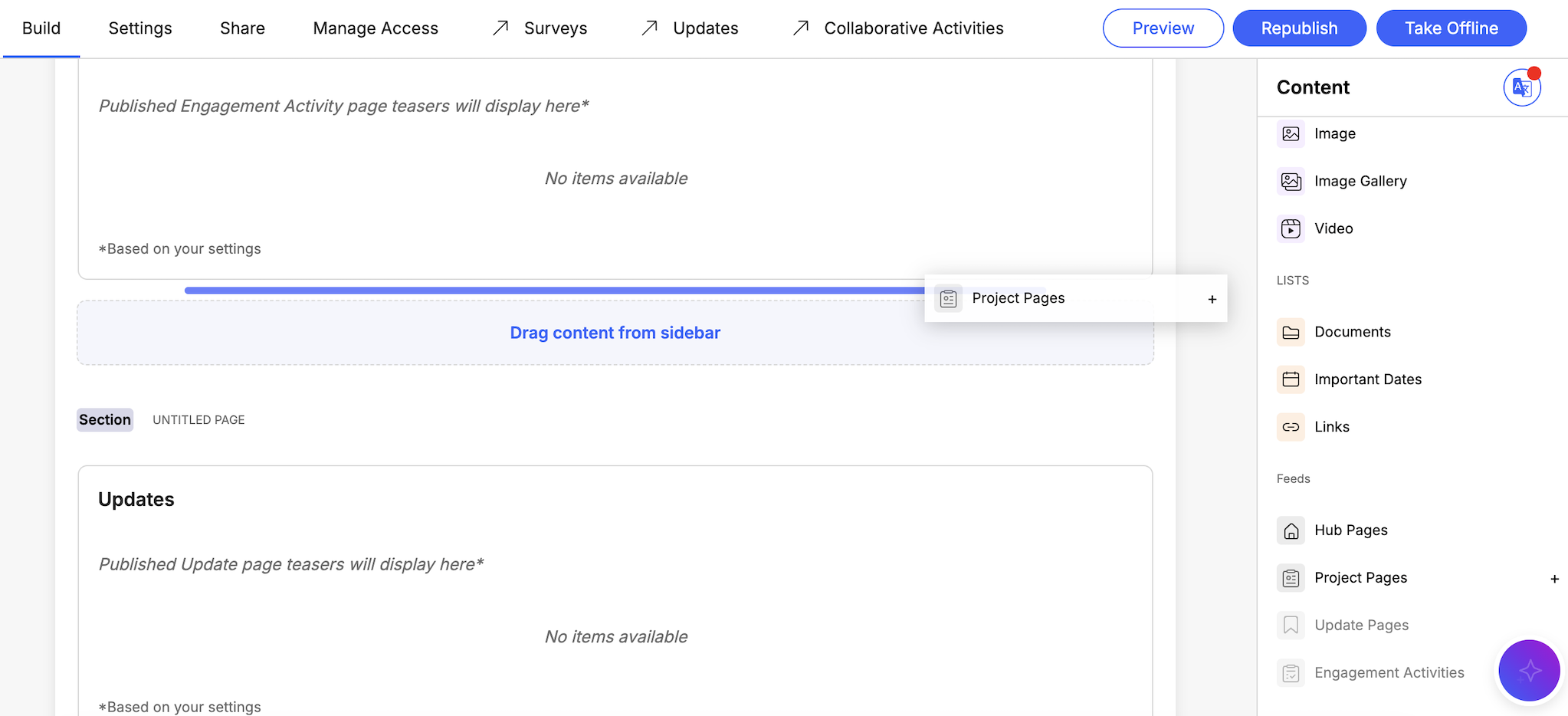Click the Engagement Activities checklist icon

click(1291, 673)
